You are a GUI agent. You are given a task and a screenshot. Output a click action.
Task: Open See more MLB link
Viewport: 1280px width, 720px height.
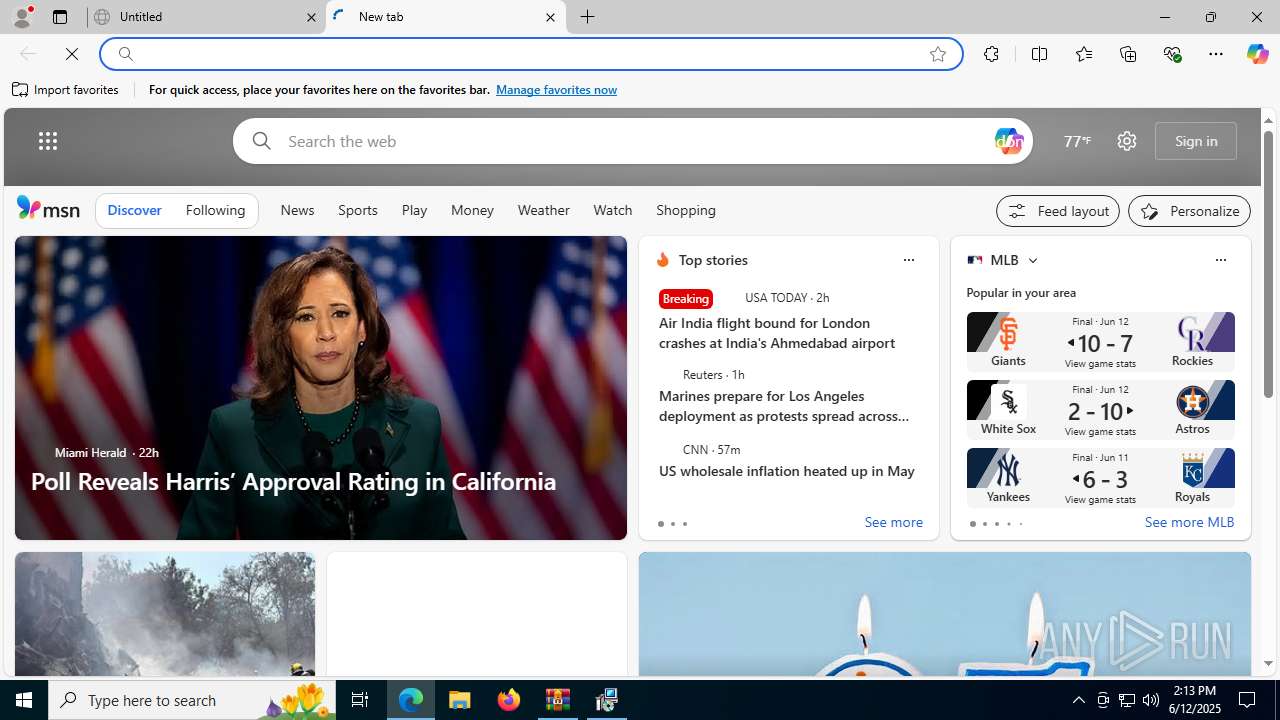1189,522
